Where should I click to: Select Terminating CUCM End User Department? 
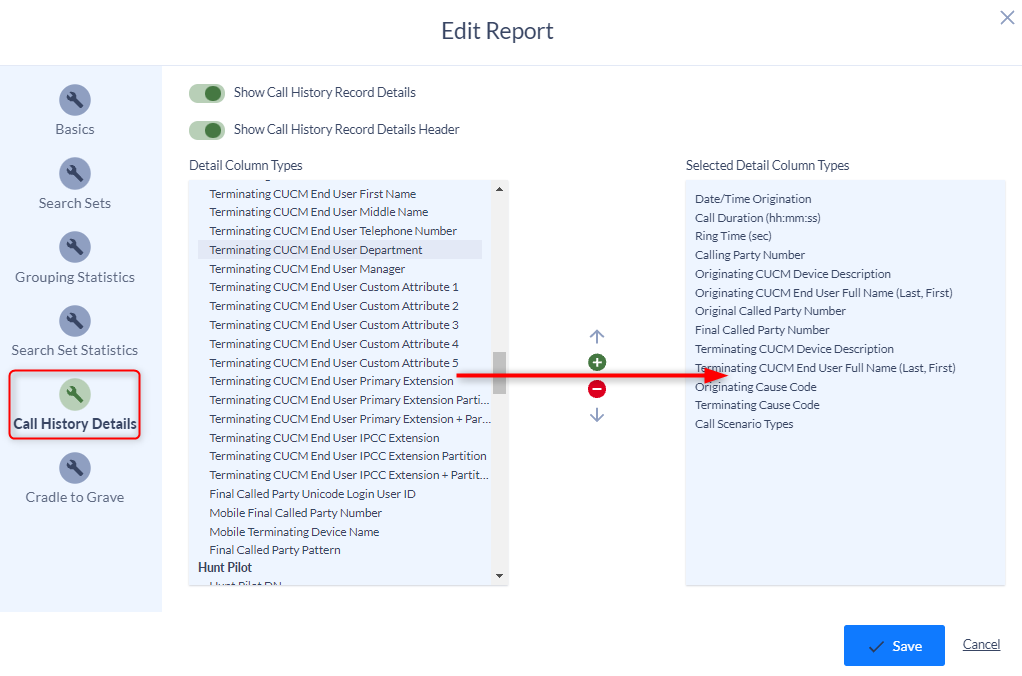315,250
